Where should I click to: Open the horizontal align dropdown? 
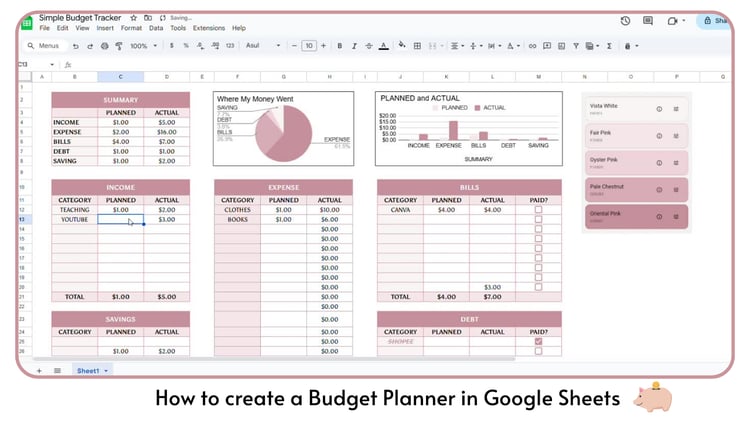[457, 46]
